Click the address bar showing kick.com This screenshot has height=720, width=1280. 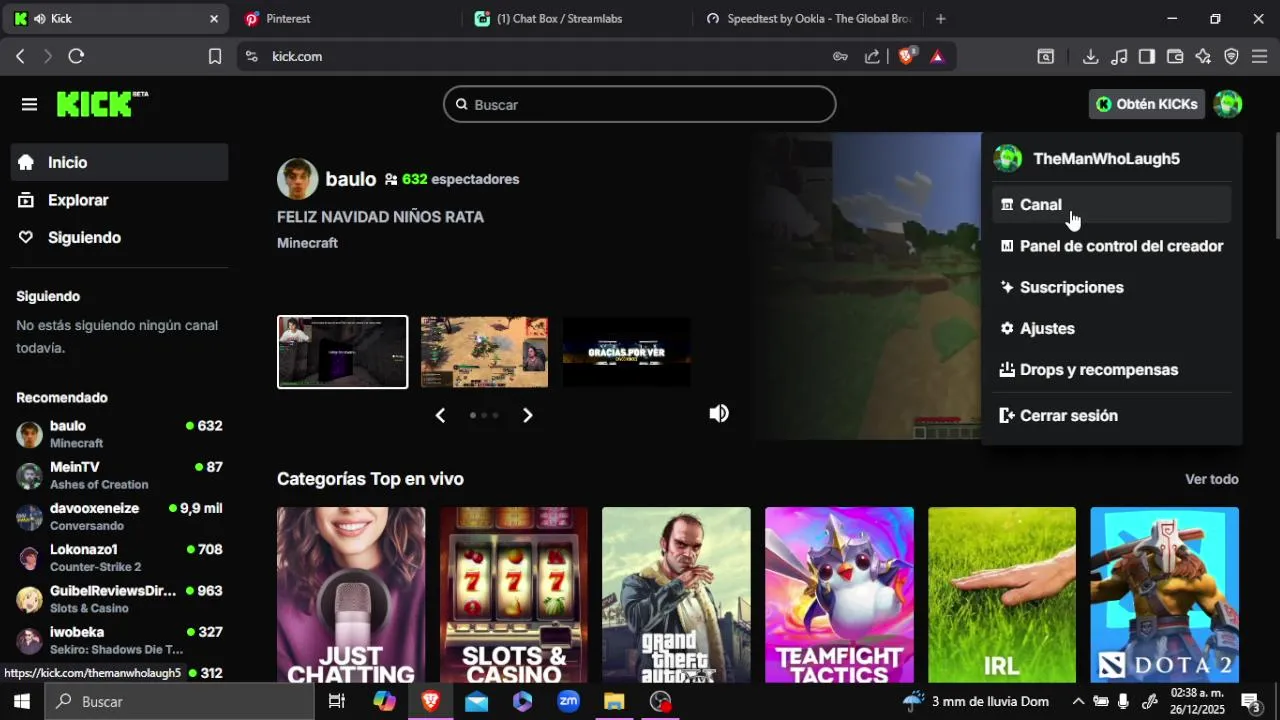540,57
